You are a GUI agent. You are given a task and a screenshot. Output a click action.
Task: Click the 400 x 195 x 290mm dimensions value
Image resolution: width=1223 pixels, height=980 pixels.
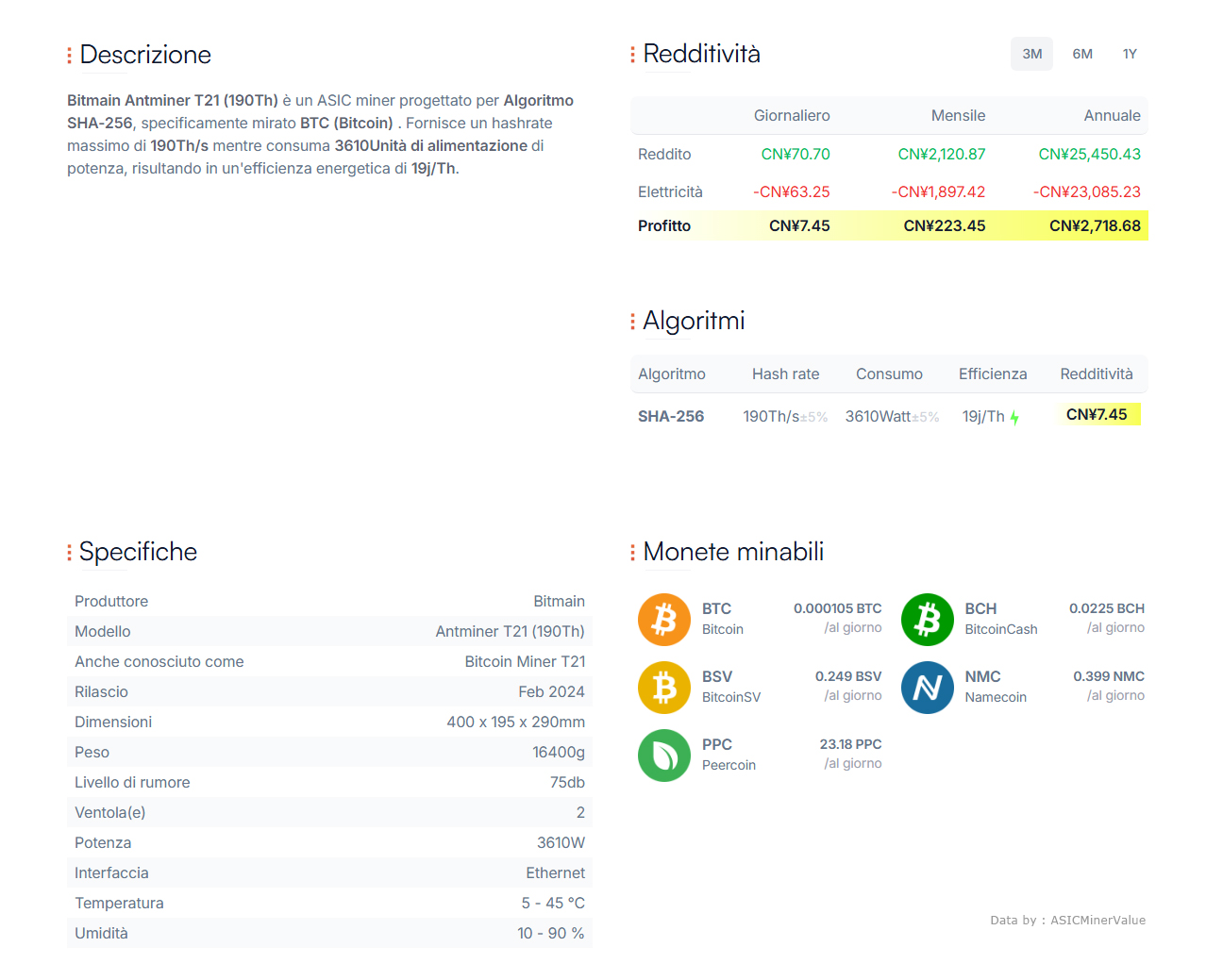[515, 723]
